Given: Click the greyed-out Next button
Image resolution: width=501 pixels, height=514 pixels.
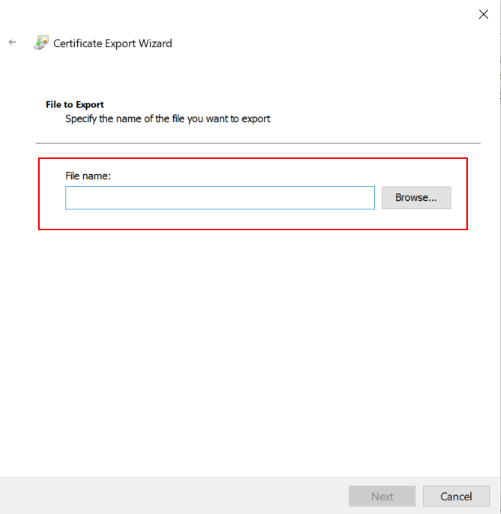Looking at the screenshot, I should tap(382, 496).
